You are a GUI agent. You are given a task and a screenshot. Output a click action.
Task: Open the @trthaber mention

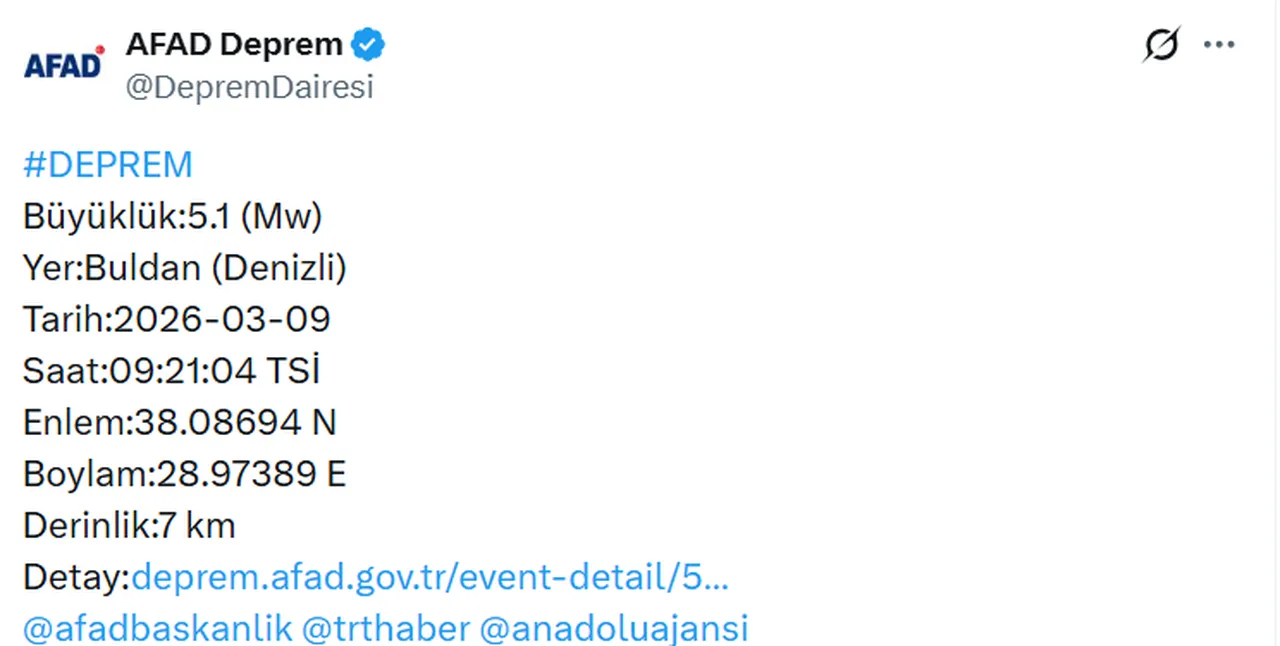(x=387, y=628)
